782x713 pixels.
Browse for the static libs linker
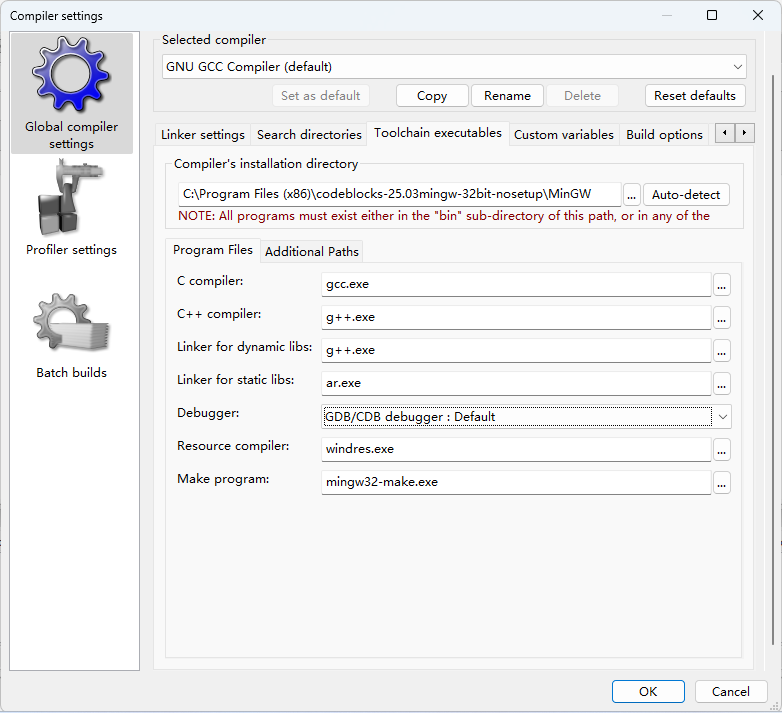pyautogui.click(x=722, y=384)
